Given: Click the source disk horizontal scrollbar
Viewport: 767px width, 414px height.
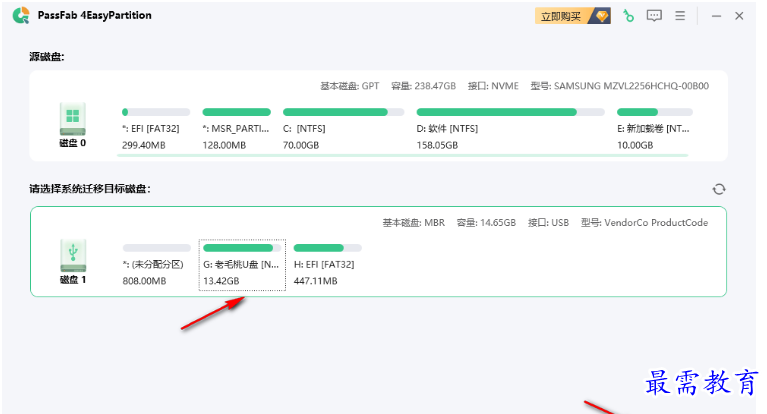Looking at the screenshot, I should (x=402, y=156).
